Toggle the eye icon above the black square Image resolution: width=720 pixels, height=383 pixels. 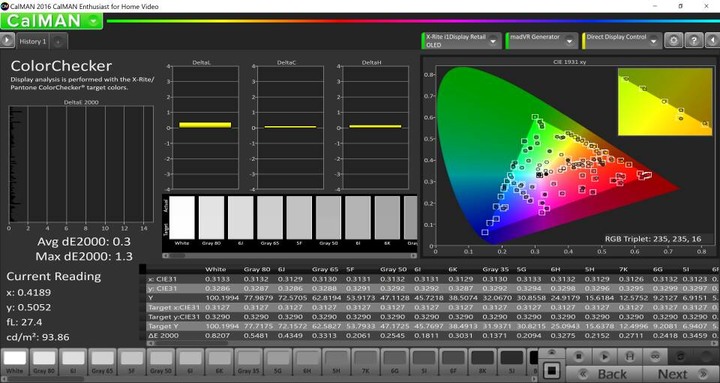pyautogui.click(x=551, y=354)
